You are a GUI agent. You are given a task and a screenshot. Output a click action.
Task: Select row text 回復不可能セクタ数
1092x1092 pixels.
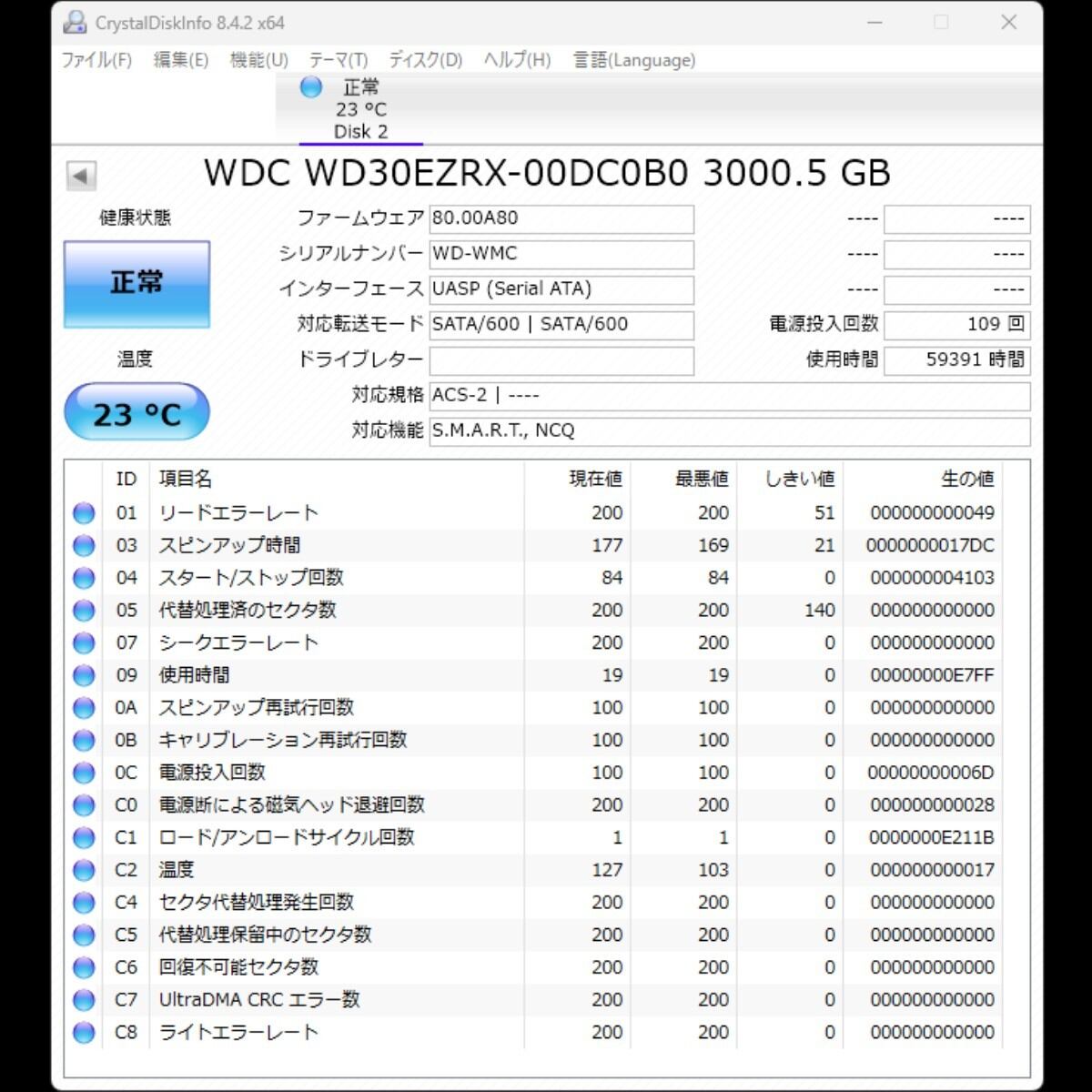238,967
